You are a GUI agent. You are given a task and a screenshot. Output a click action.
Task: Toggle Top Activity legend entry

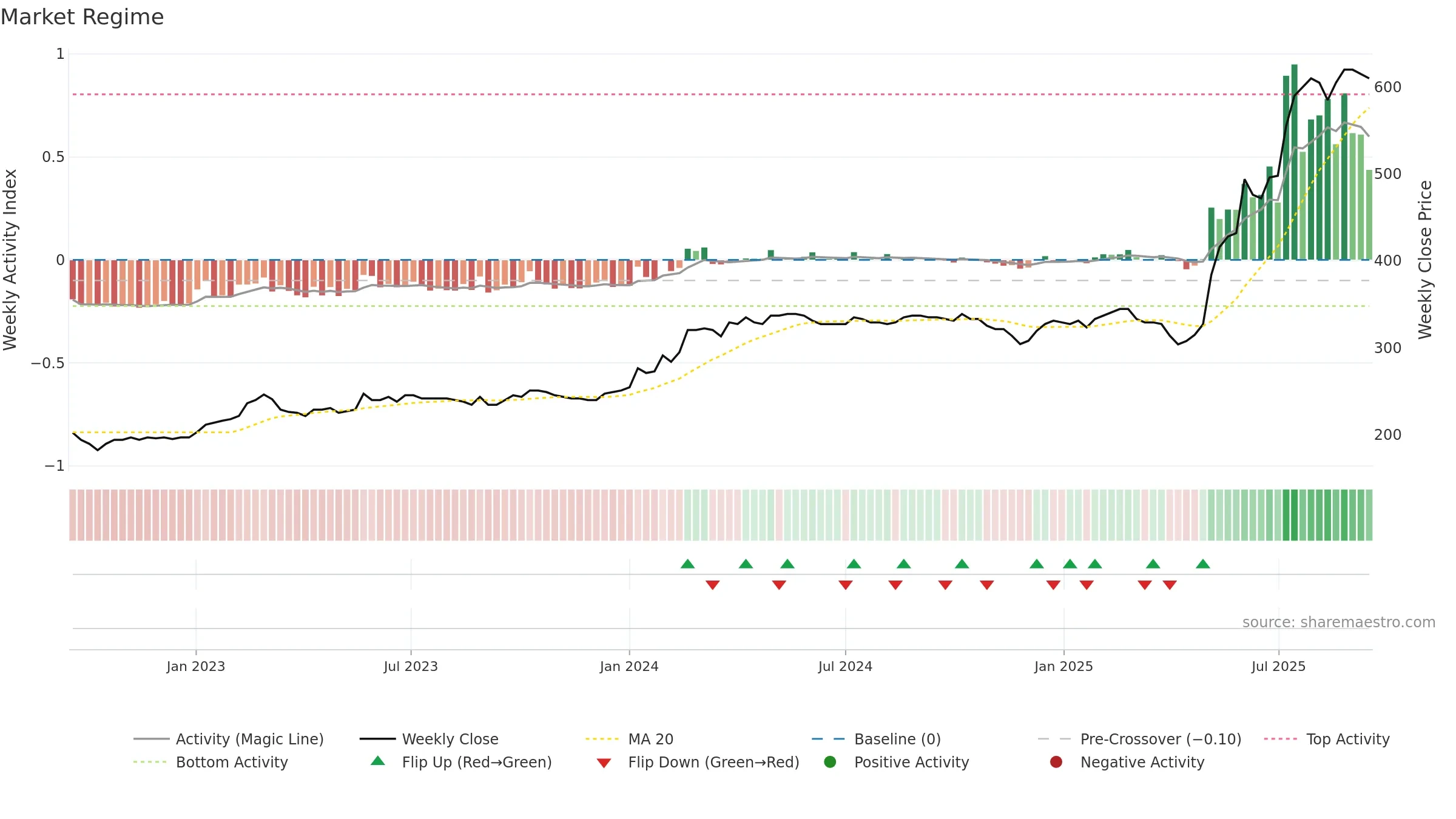1326,739
